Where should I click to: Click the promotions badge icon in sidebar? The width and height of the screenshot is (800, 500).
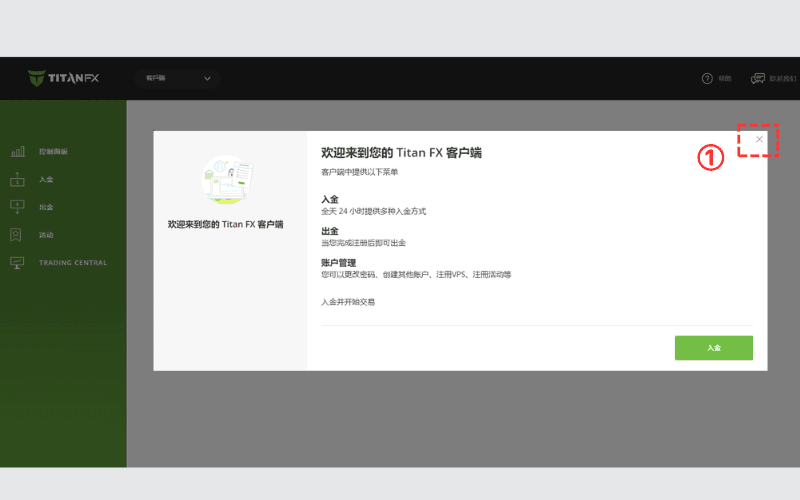16,235
